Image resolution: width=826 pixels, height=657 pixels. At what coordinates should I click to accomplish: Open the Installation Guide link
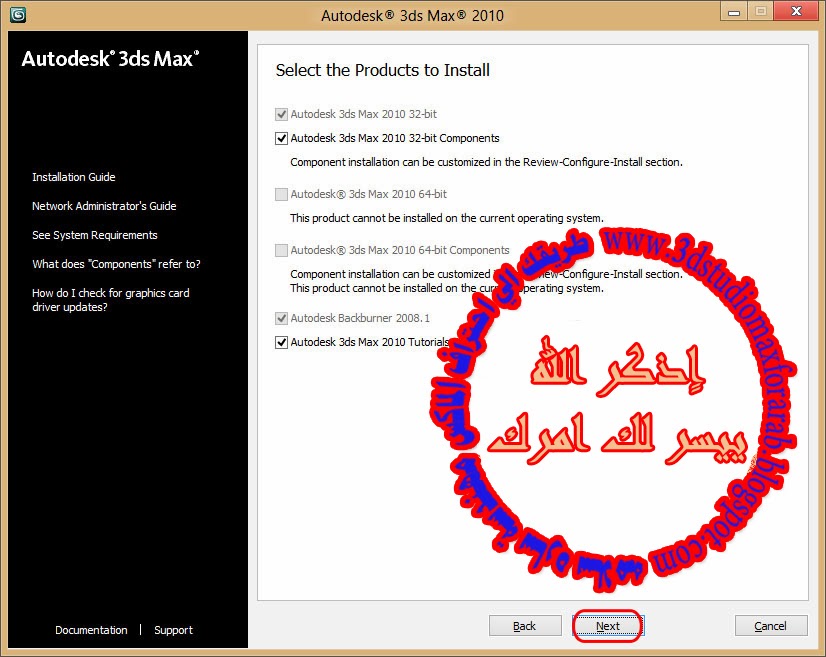click(74, 177)
